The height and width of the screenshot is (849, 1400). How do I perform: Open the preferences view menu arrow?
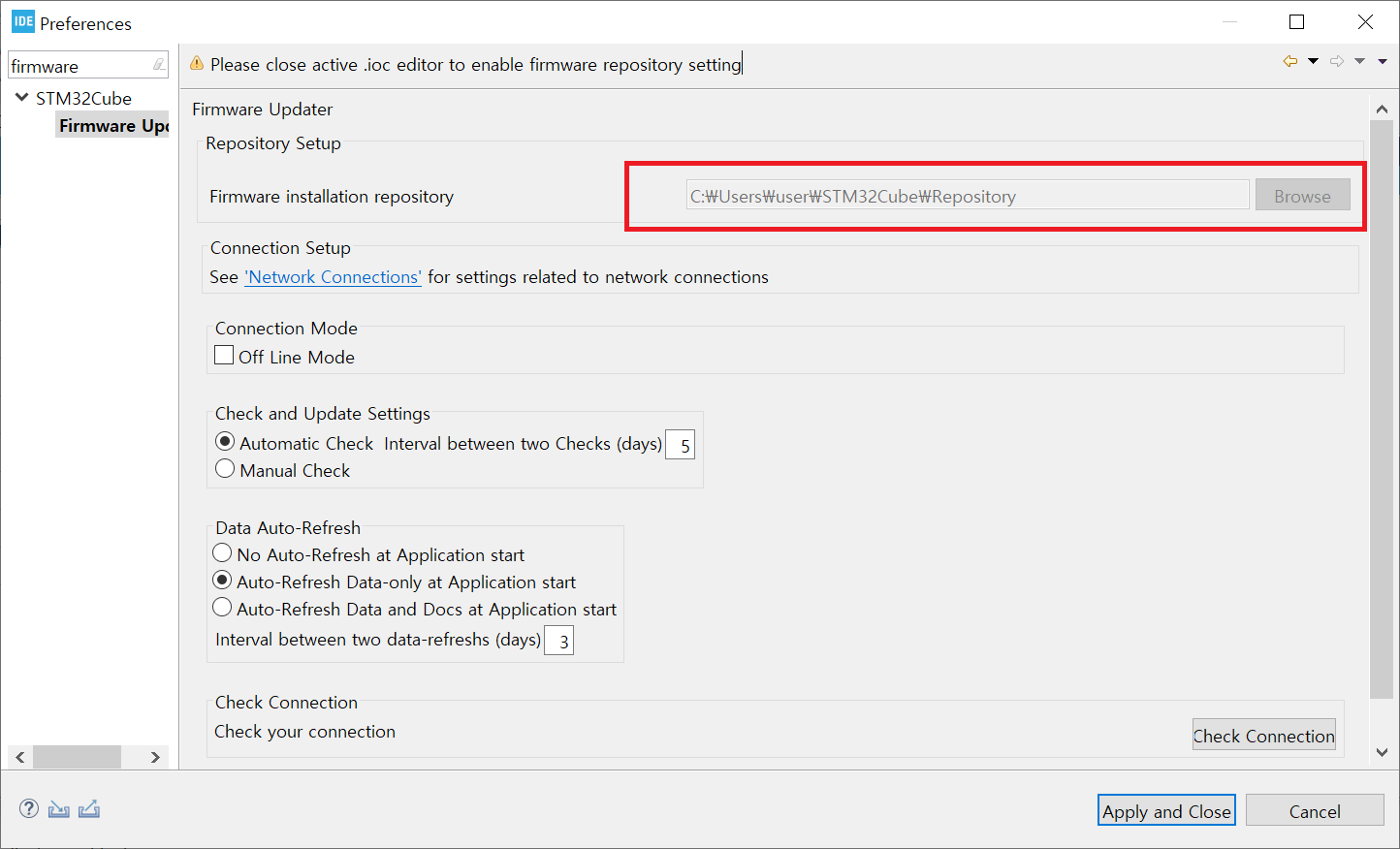click(1383, 61)
